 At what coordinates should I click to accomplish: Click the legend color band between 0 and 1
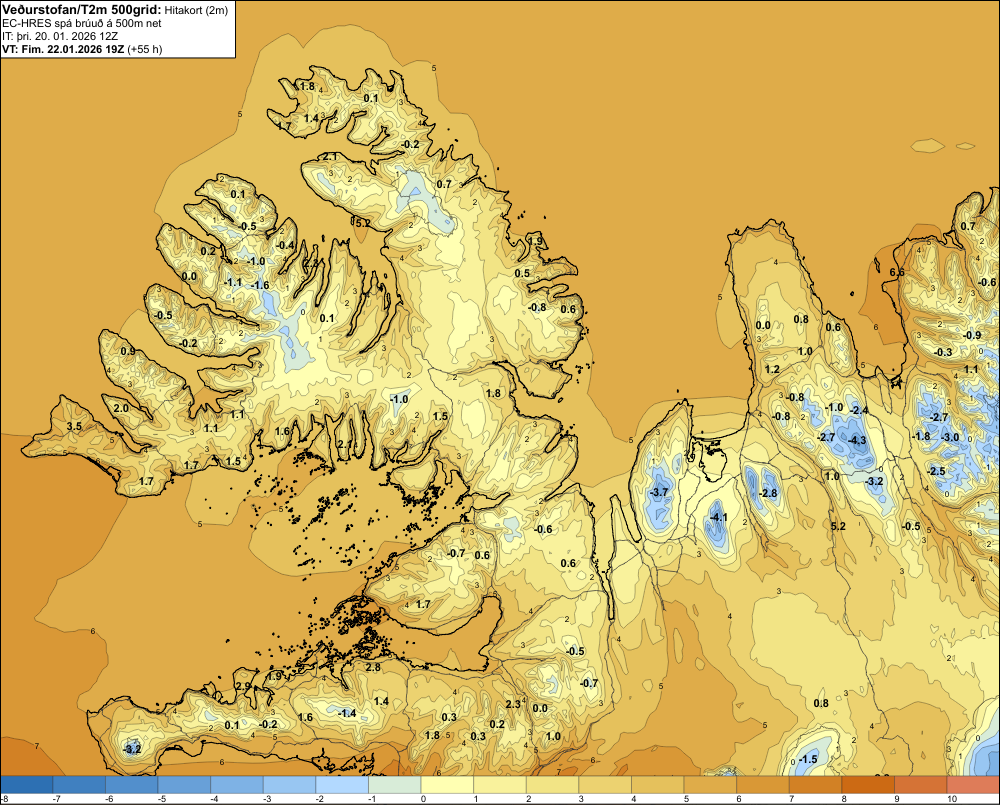447,784
